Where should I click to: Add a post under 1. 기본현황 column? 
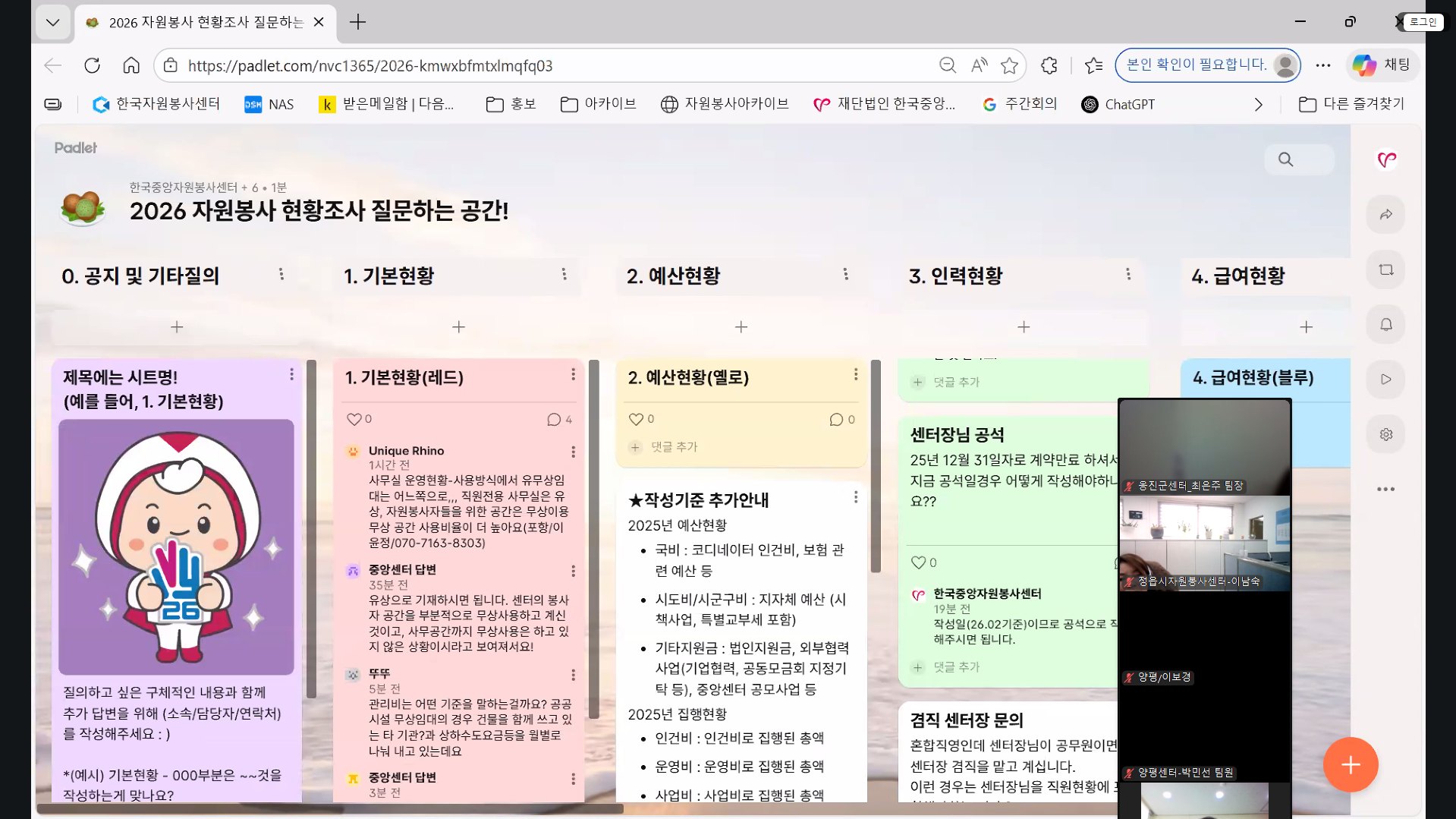pos(458,326)
